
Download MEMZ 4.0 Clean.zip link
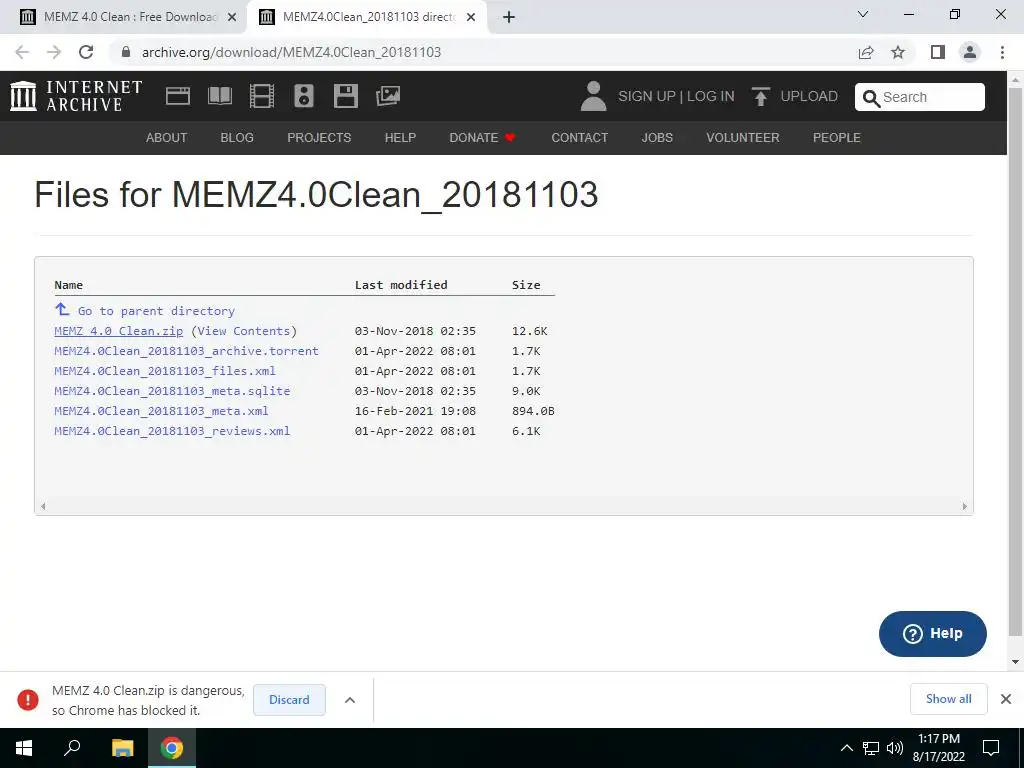(x=118, y=331)
